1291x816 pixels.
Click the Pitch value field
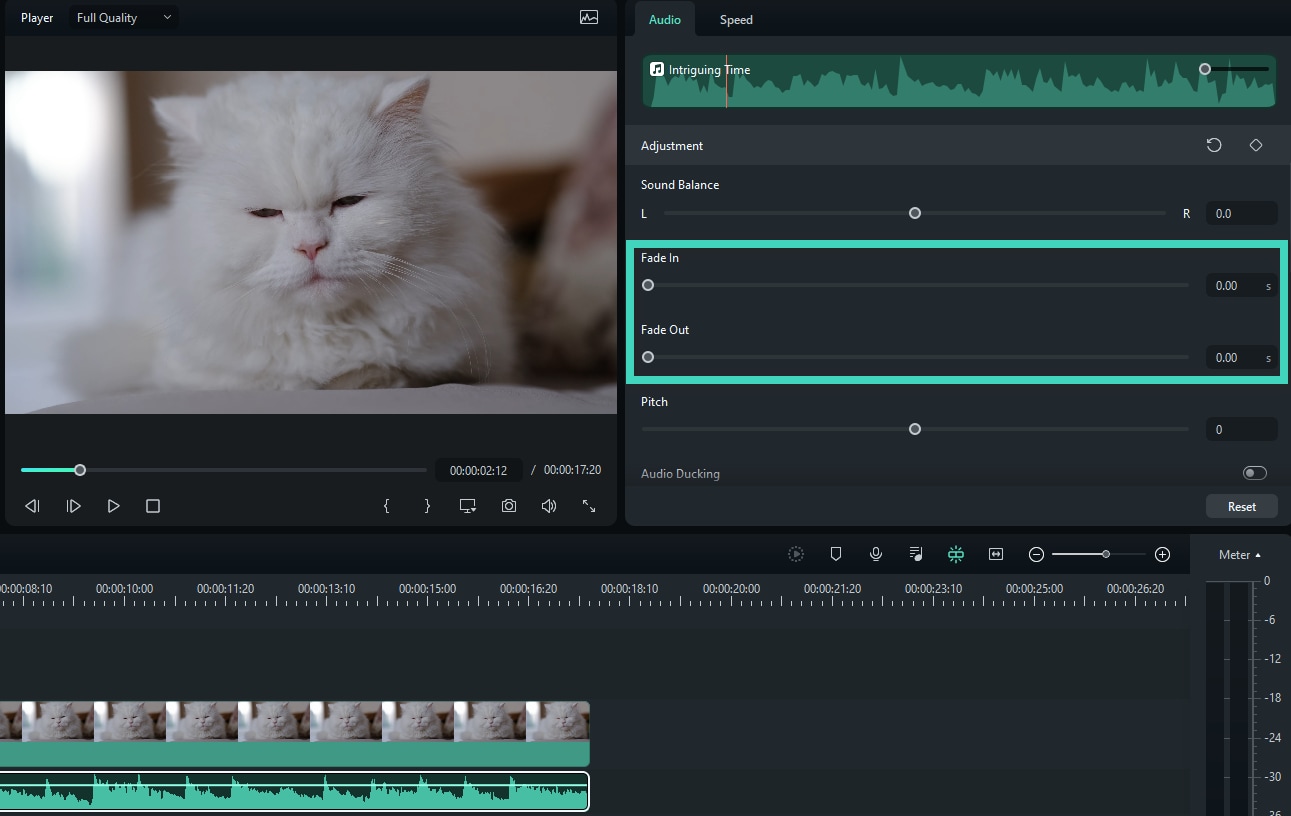(x=1241, y=429)
